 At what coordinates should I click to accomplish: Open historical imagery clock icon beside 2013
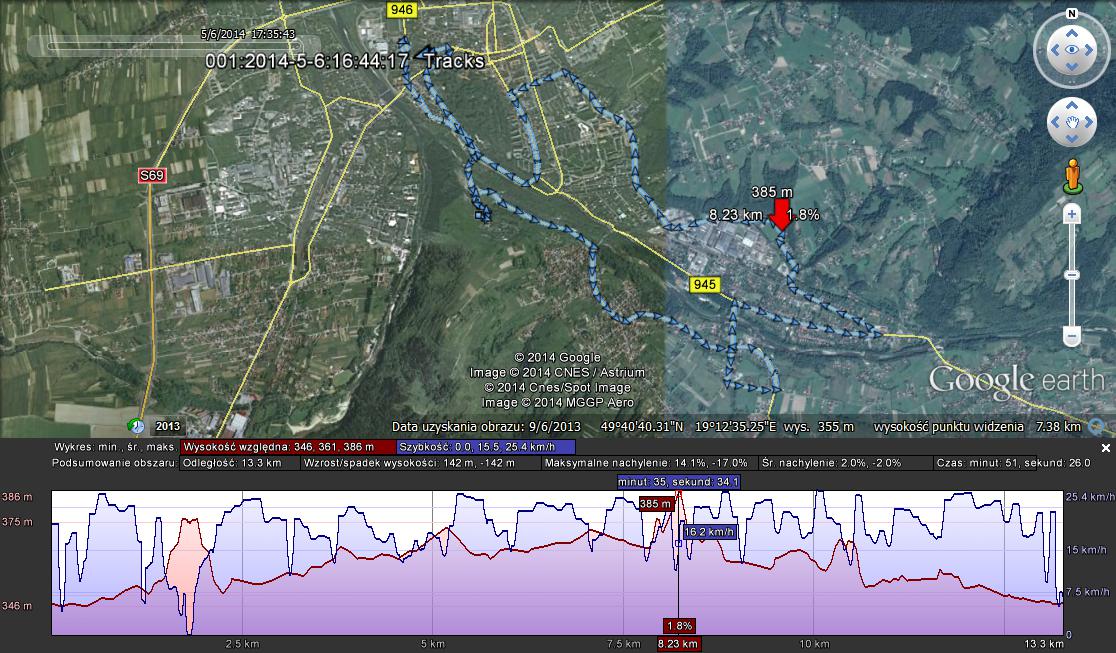click(135, 425)
